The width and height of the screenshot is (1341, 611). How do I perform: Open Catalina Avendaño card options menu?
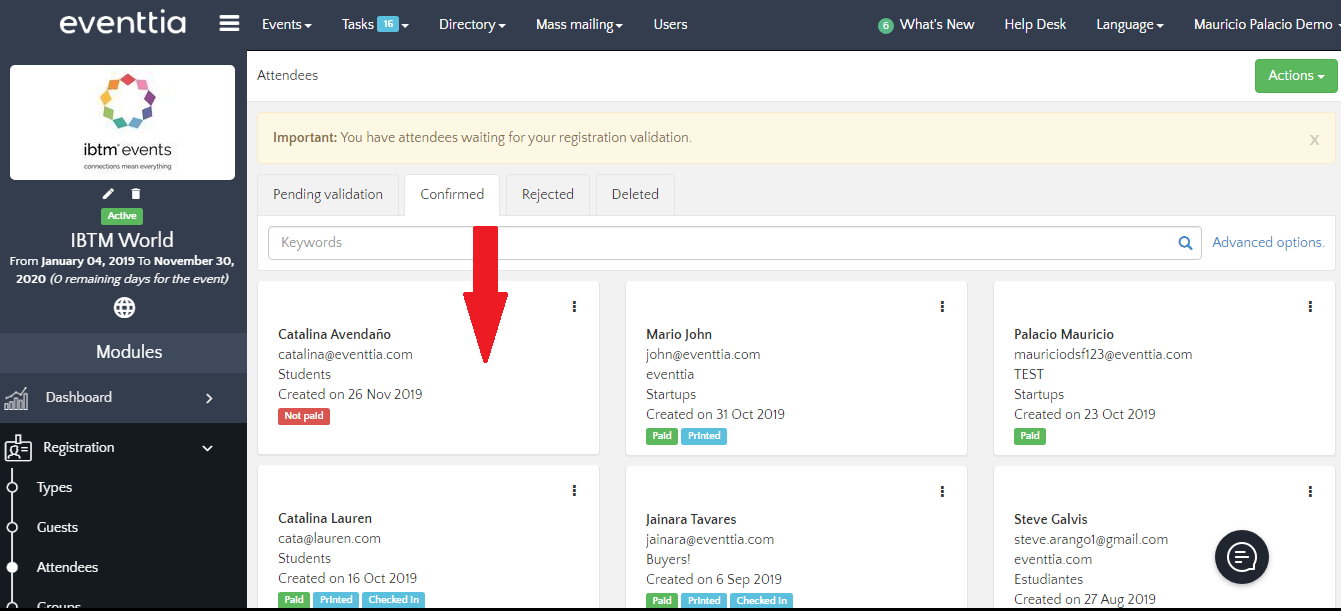point(574,307)
